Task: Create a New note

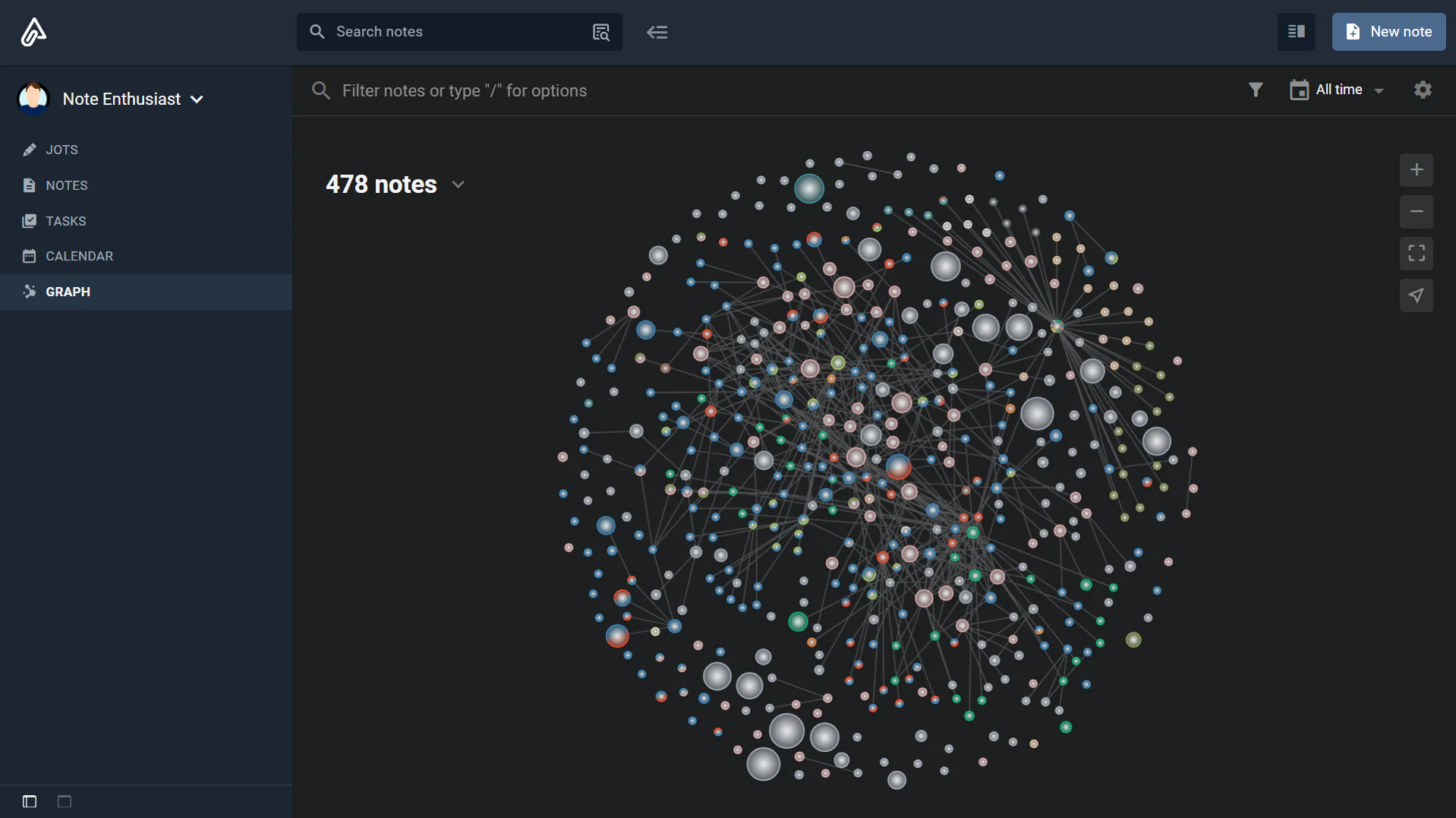Action: pyautogui.click(x=1388, y=32)
